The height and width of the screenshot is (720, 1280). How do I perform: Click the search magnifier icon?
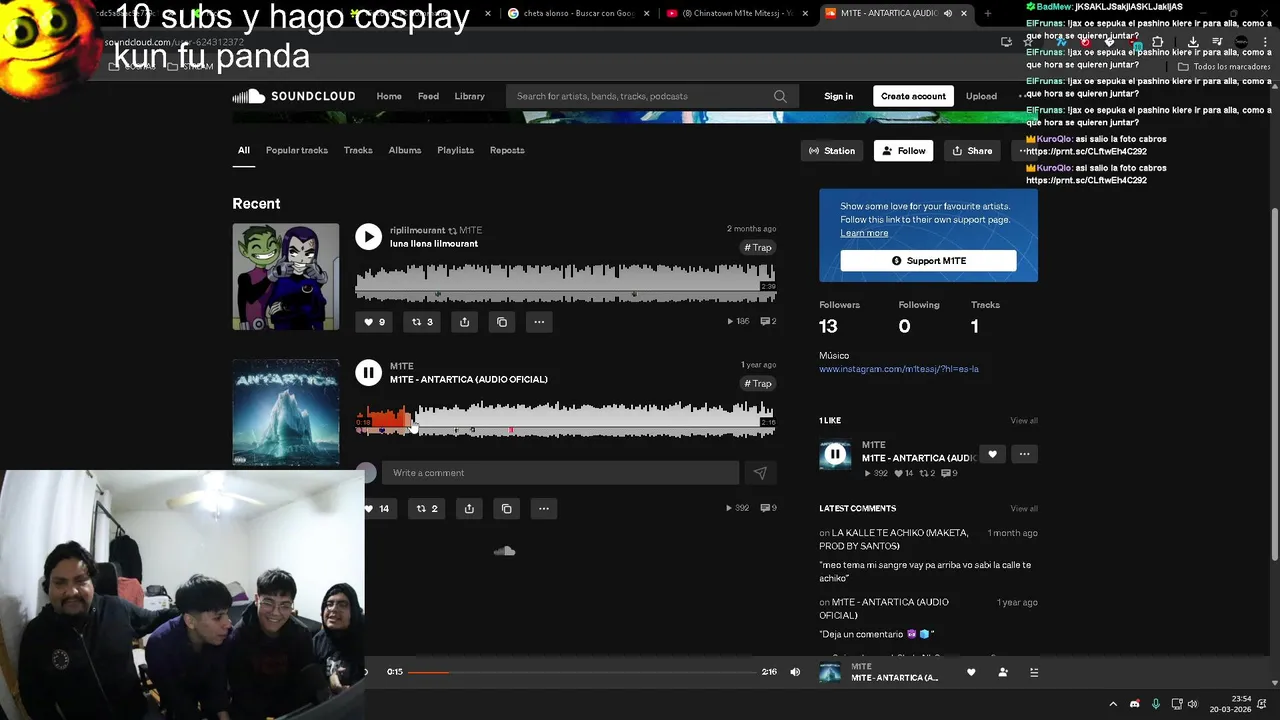pyautogui.click(x=780, y=96)
